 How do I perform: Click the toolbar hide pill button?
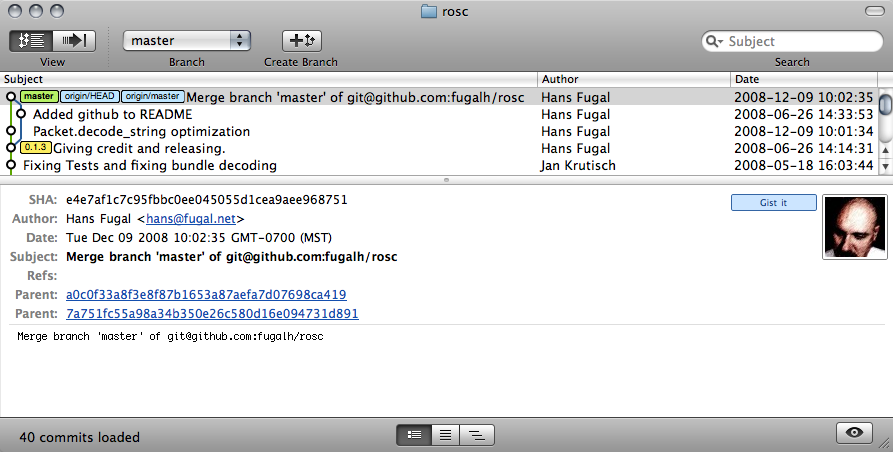click(874, 11)
